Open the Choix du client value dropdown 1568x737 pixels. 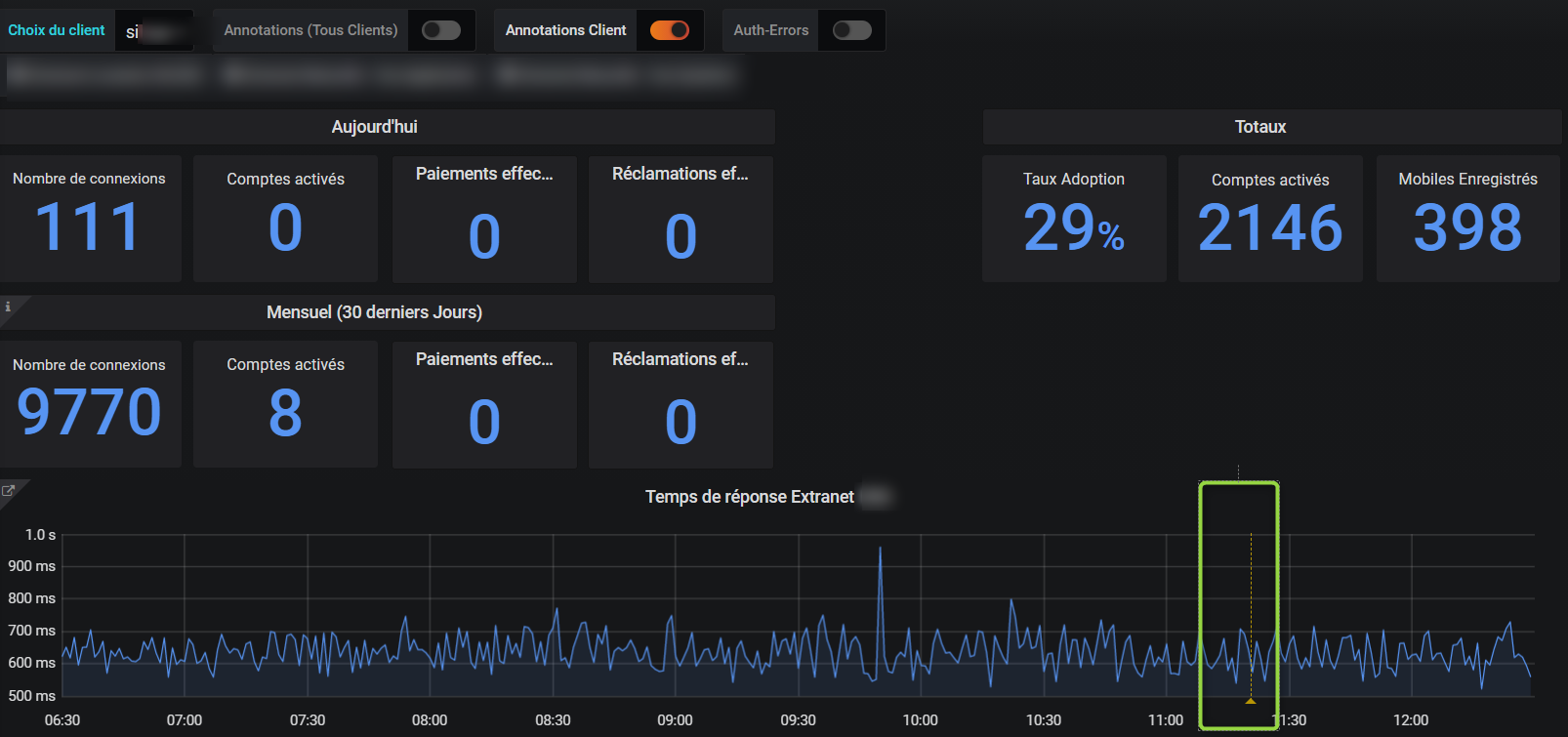point(153,31)
